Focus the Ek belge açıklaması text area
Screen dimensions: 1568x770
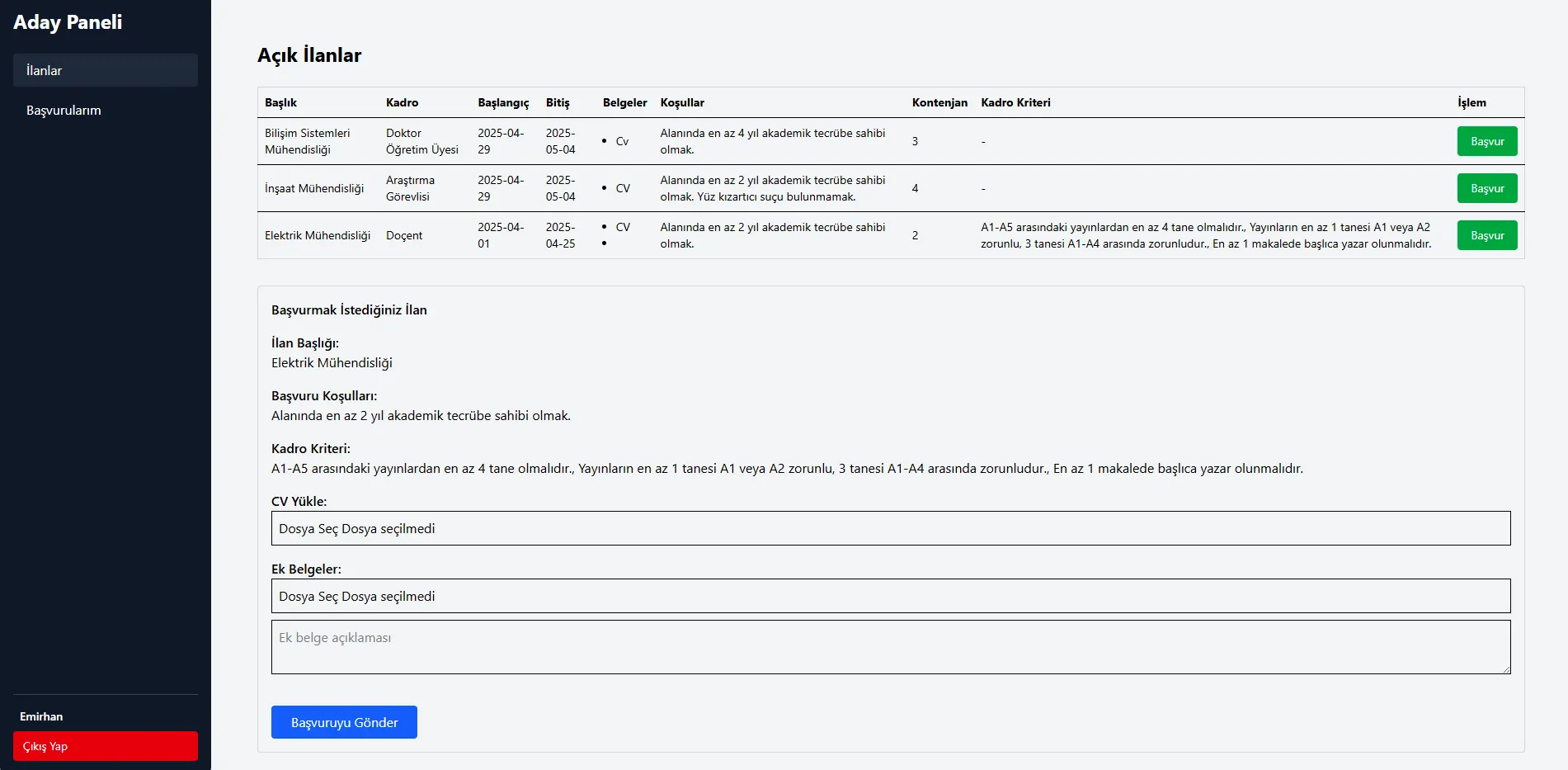click(x=891, y=647)
